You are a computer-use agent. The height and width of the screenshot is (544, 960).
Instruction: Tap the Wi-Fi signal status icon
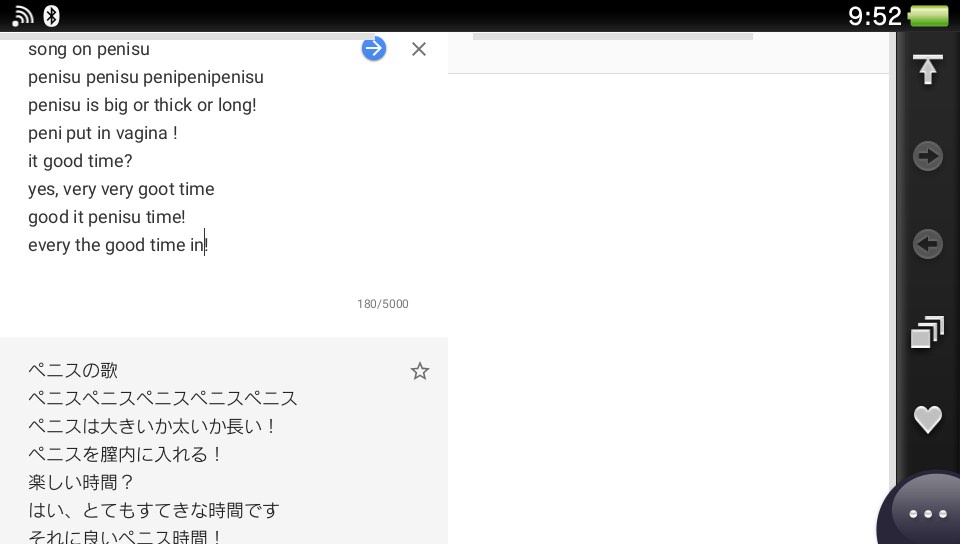pyautogui.click(x=22, y=15)
